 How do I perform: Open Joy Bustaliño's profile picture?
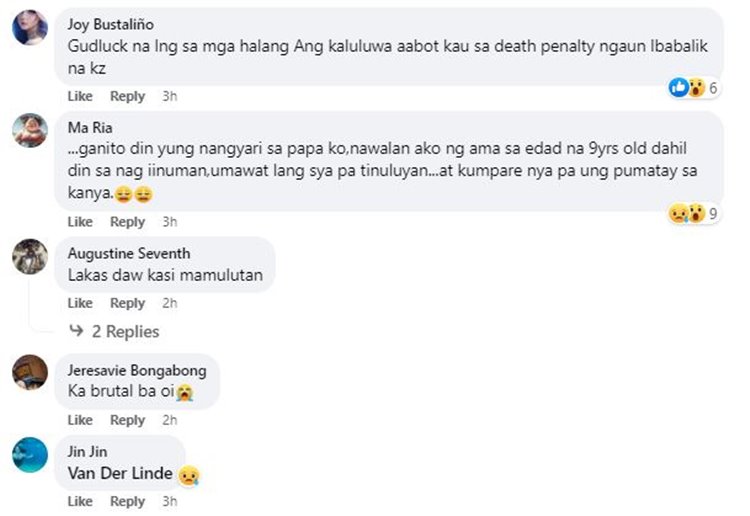point(30,27)
